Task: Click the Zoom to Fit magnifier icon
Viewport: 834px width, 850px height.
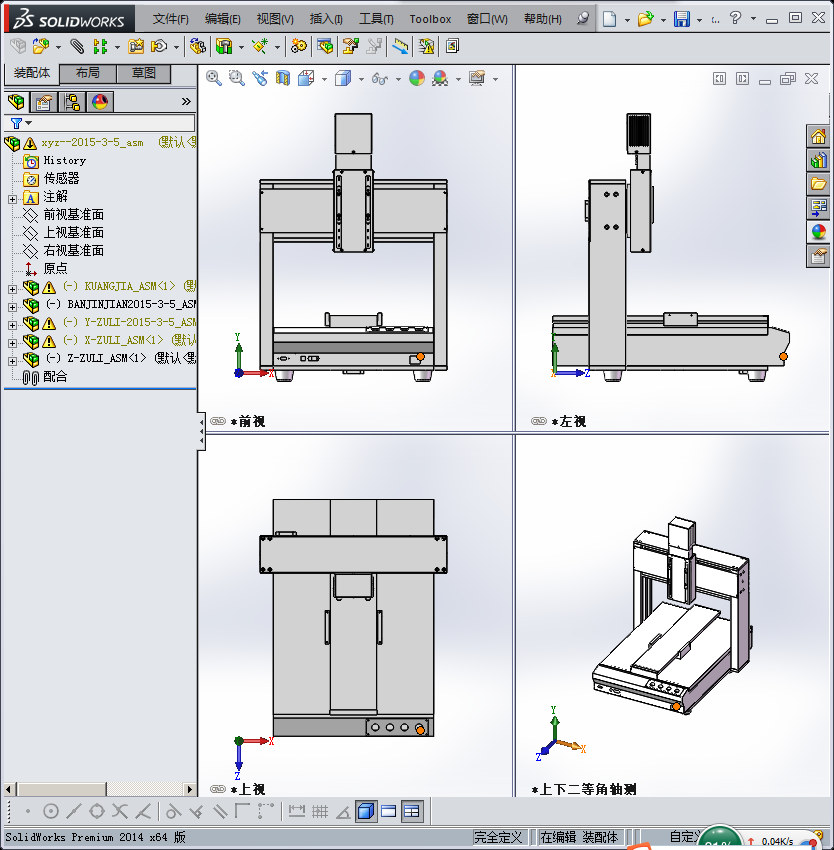Action: tap(214, 78)
